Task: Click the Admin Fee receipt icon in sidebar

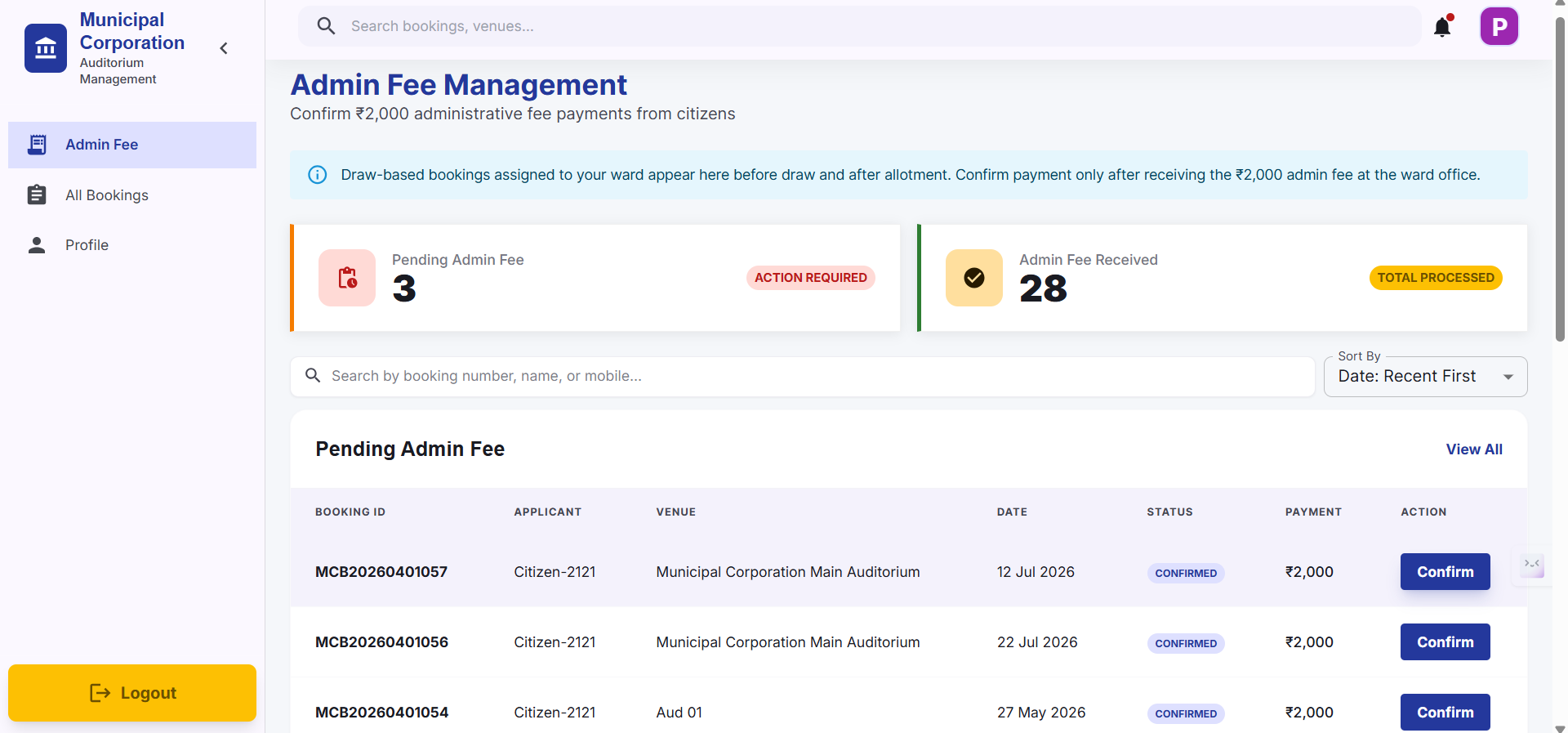Action: (37, 145)
